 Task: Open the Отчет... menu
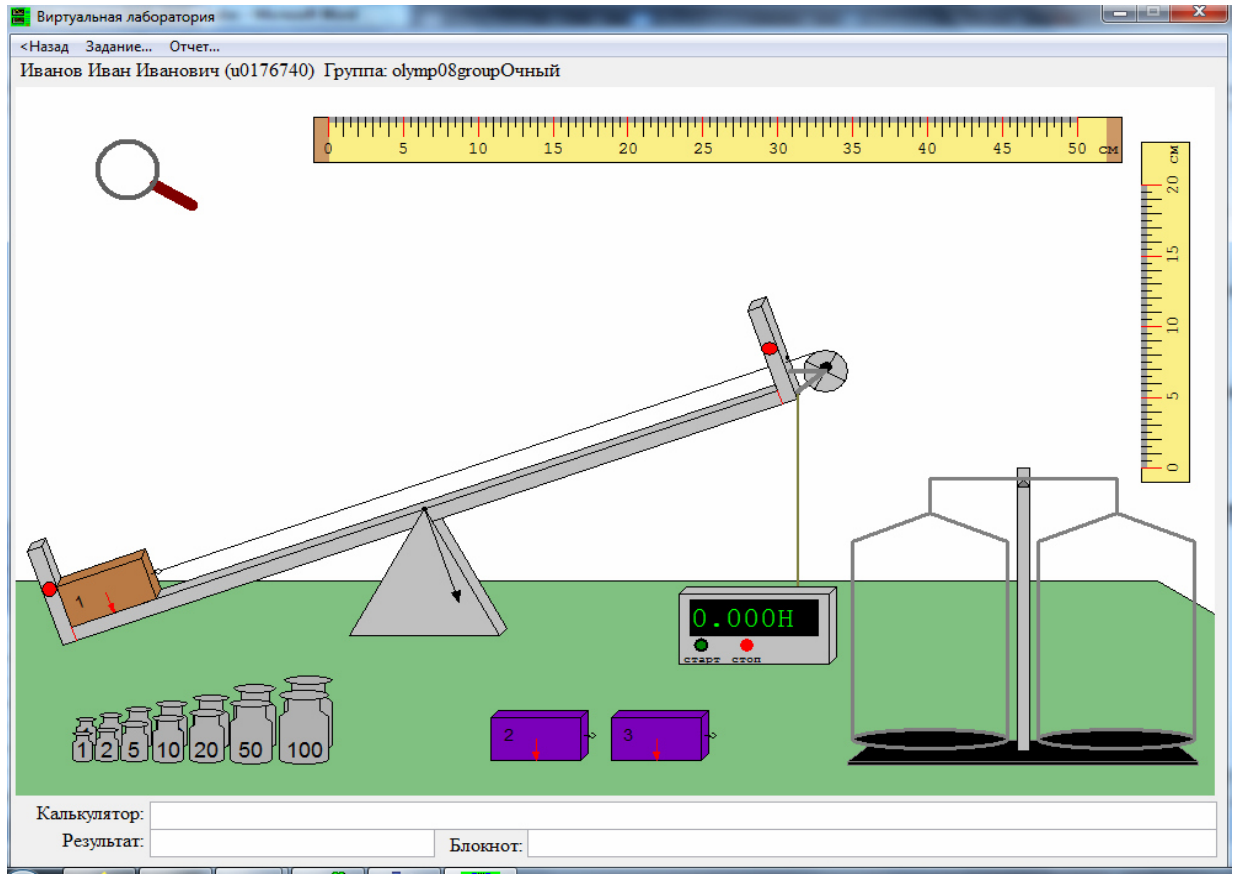194,47
